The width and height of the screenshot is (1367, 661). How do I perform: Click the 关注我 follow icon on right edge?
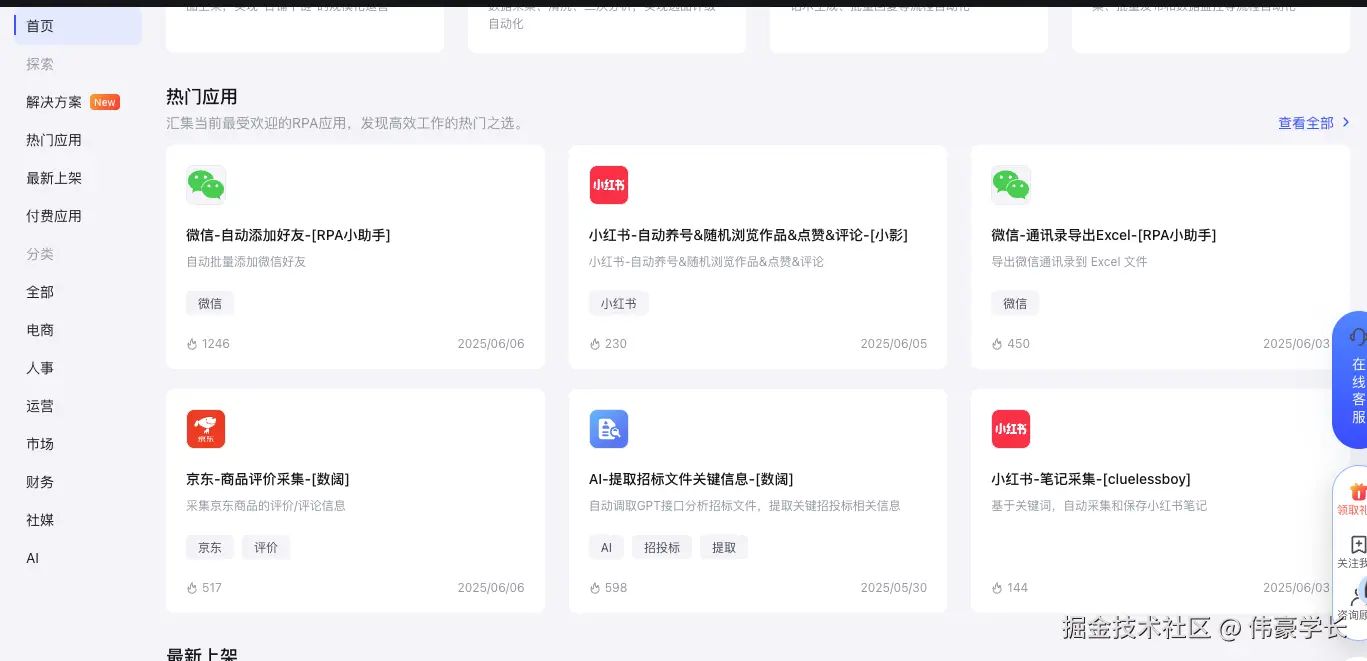click(1357, 545)
